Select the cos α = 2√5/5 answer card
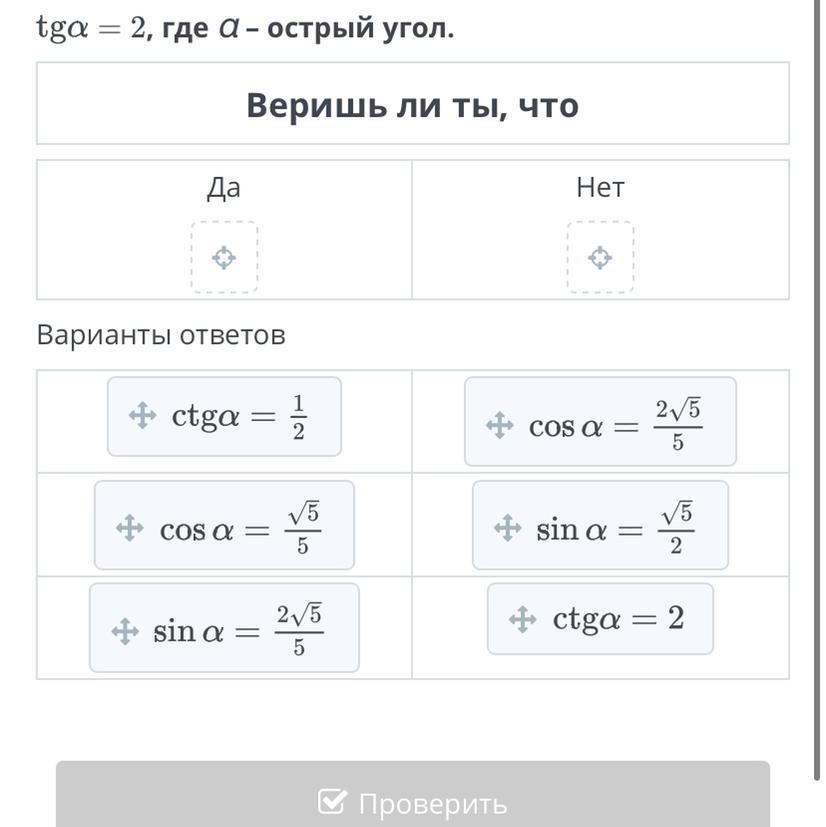826x827 pixels. pos(615,422)
